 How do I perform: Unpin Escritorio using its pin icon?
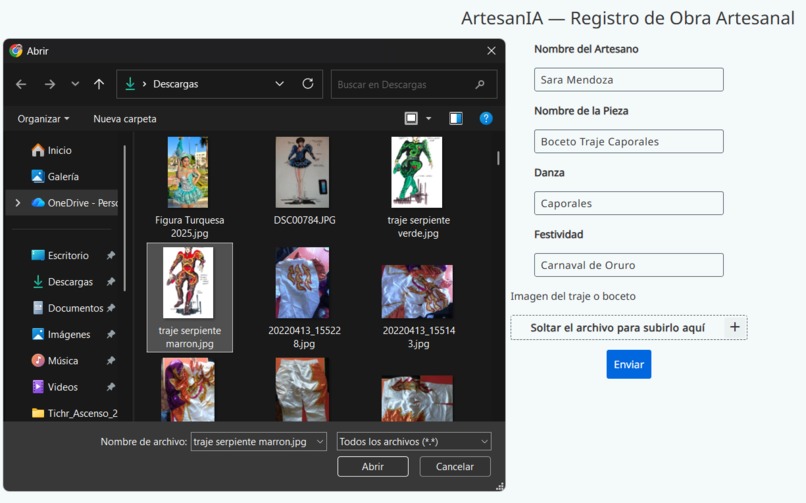click(x=111, y=255)
